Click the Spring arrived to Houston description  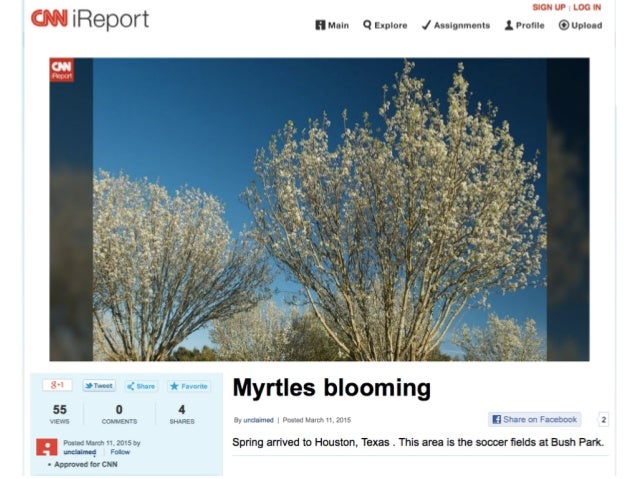tap(418, 442)
